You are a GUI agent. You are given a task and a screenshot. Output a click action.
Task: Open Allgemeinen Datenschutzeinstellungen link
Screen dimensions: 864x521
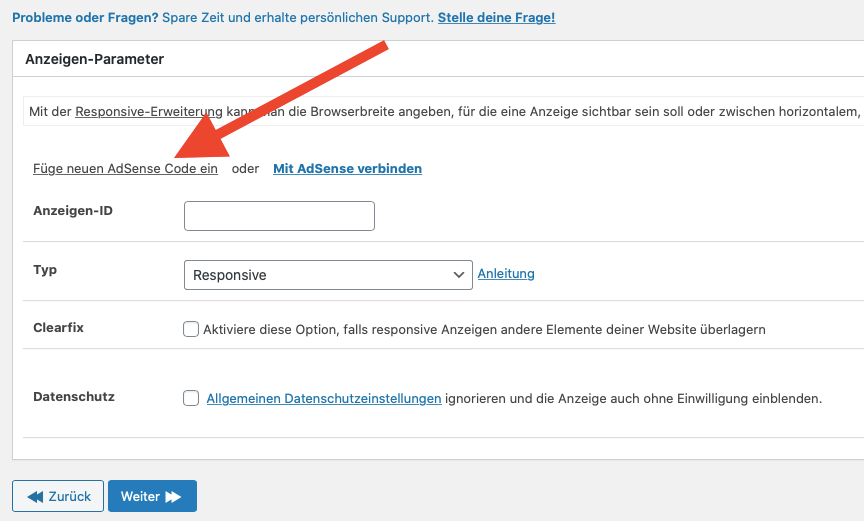click(x=324, y=398)
